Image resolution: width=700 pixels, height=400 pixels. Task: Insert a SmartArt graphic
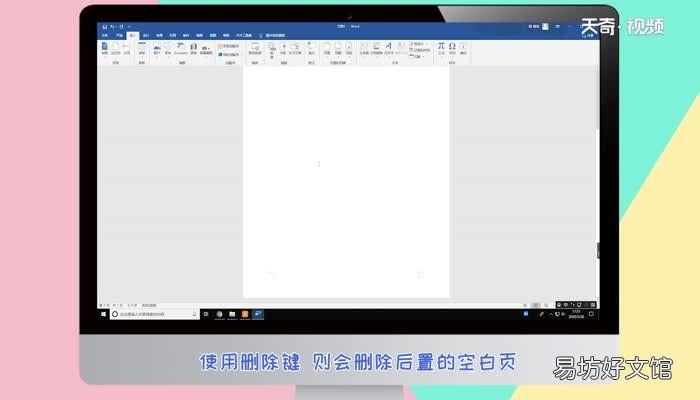pyautogui.click(x=181, y=49)
